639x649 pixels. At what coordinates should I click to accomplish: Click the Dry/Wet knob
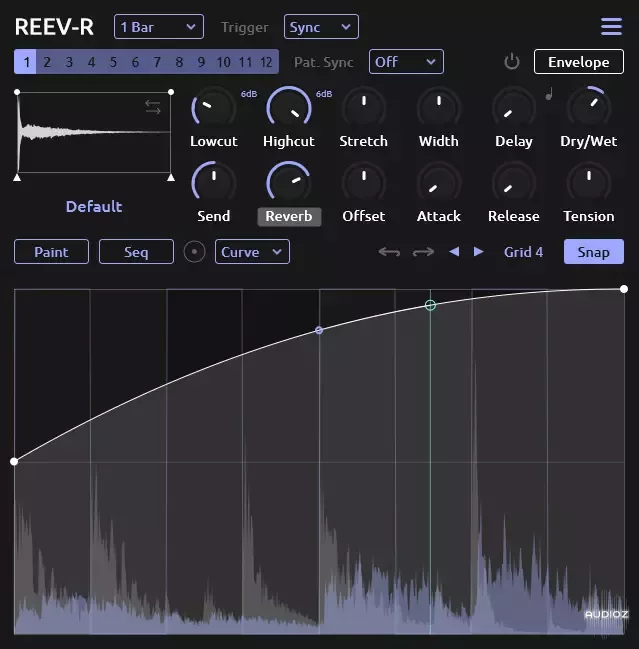point(589,108)
